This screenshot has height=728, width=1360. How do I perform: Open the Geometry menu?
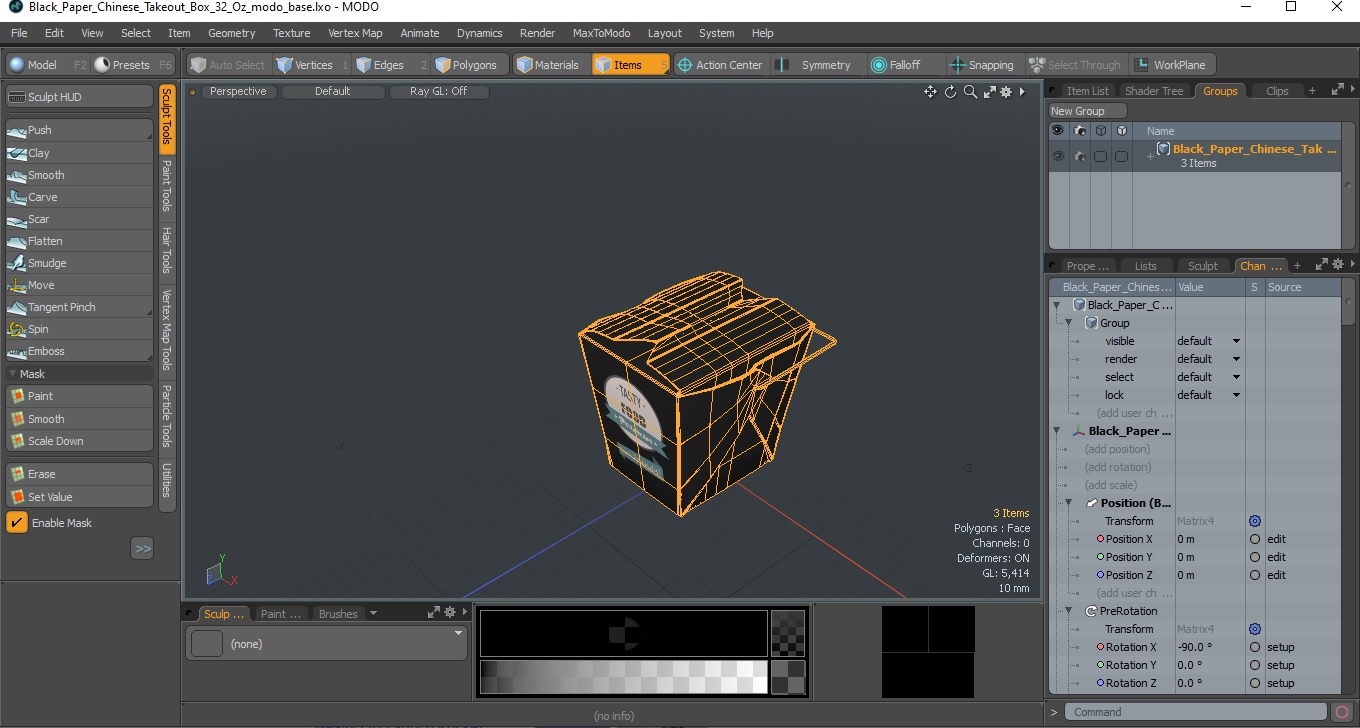coord(232,33)
